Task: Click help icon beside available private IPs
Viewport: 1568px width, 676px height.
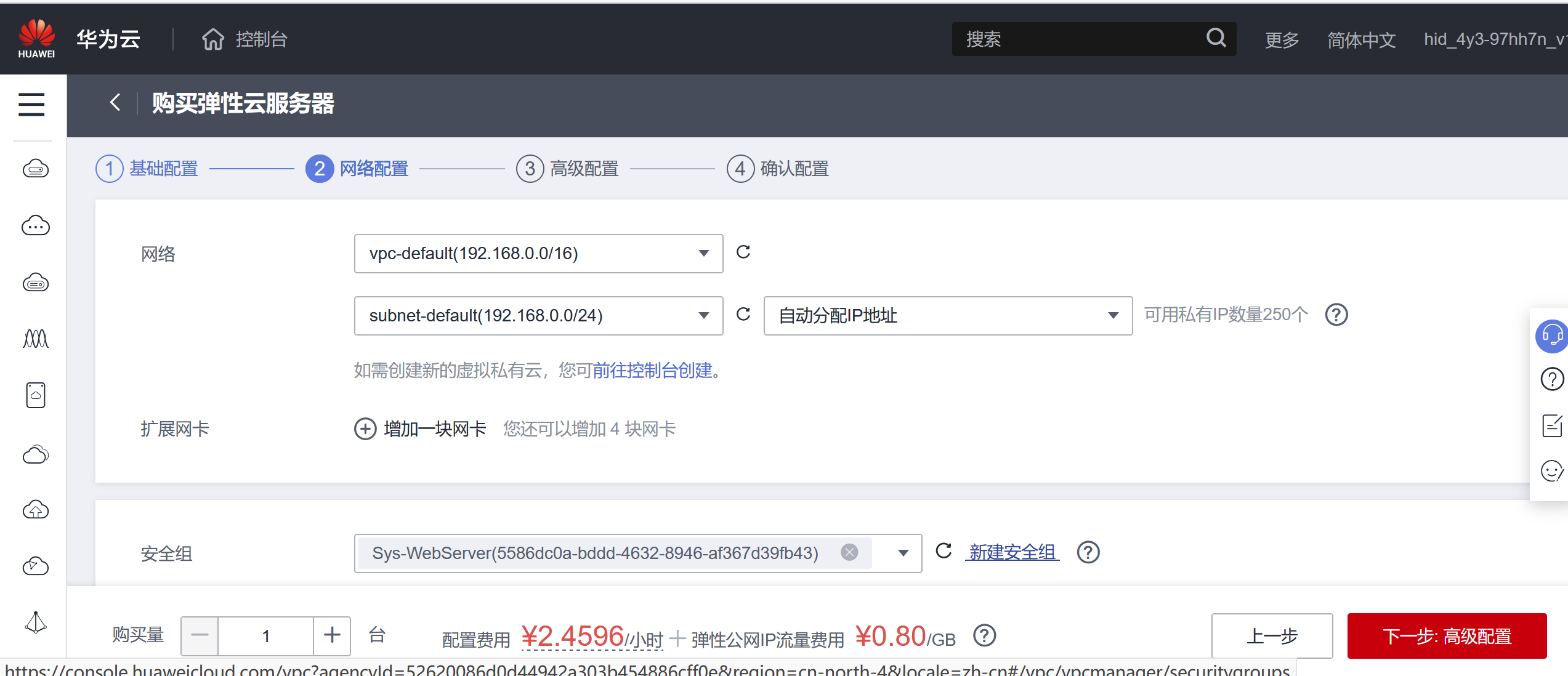Action: coord(1336,315)
